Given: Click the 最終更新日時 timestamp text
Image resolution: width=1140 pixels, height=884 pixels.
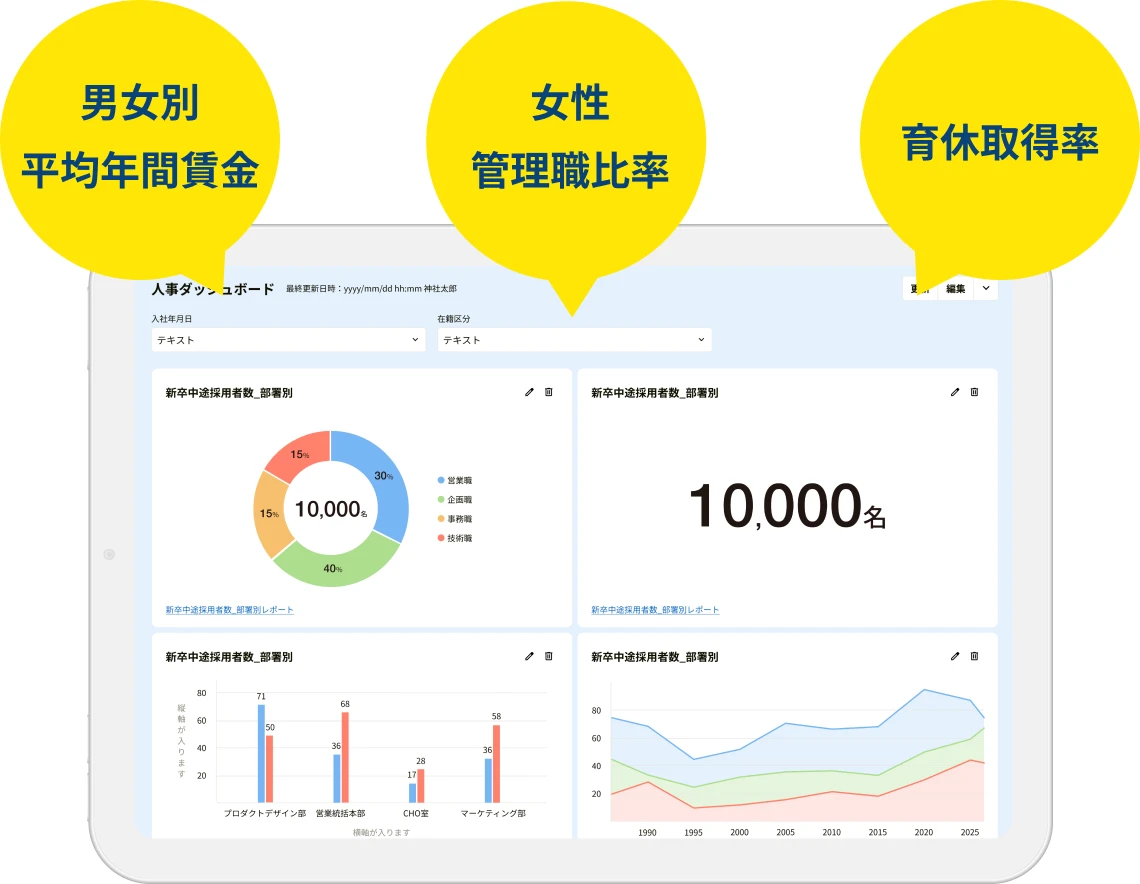Looking at the screenshot, I should point(371,289).
